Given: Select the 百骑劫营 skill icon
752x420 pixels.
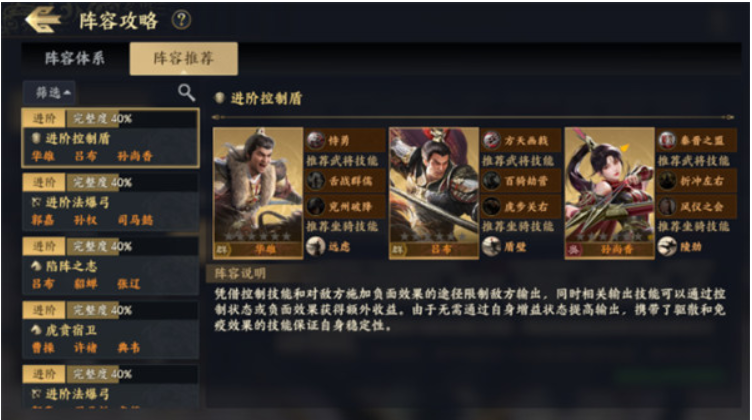Looking at the screenshot, I should [x=492, y=181].
